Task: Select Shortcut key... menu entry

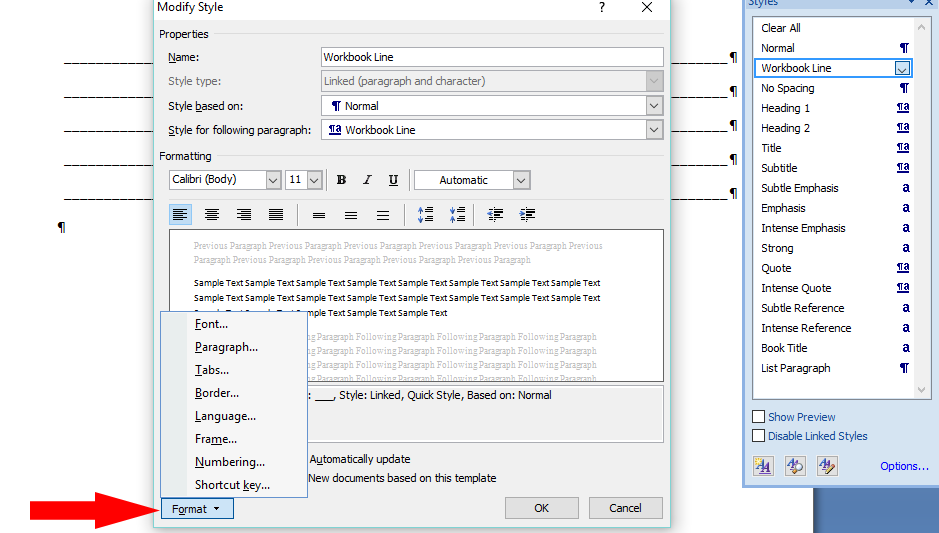Action: tap(232, 485)
